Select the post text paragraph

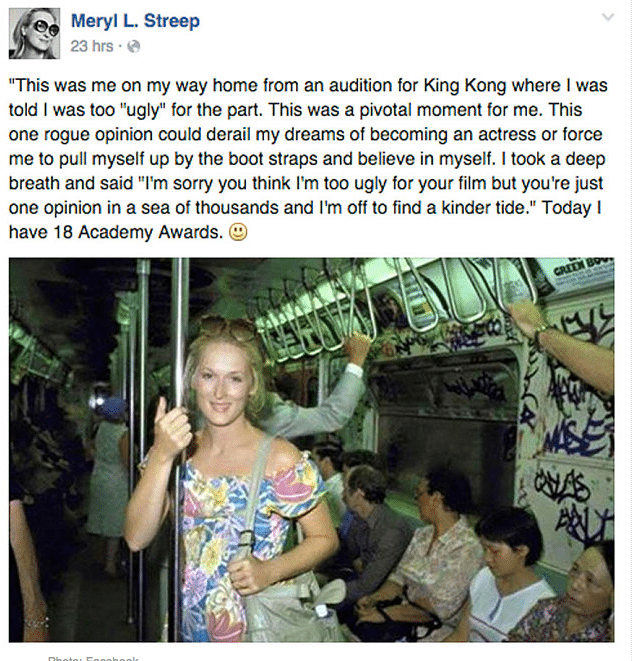point(308,159)
